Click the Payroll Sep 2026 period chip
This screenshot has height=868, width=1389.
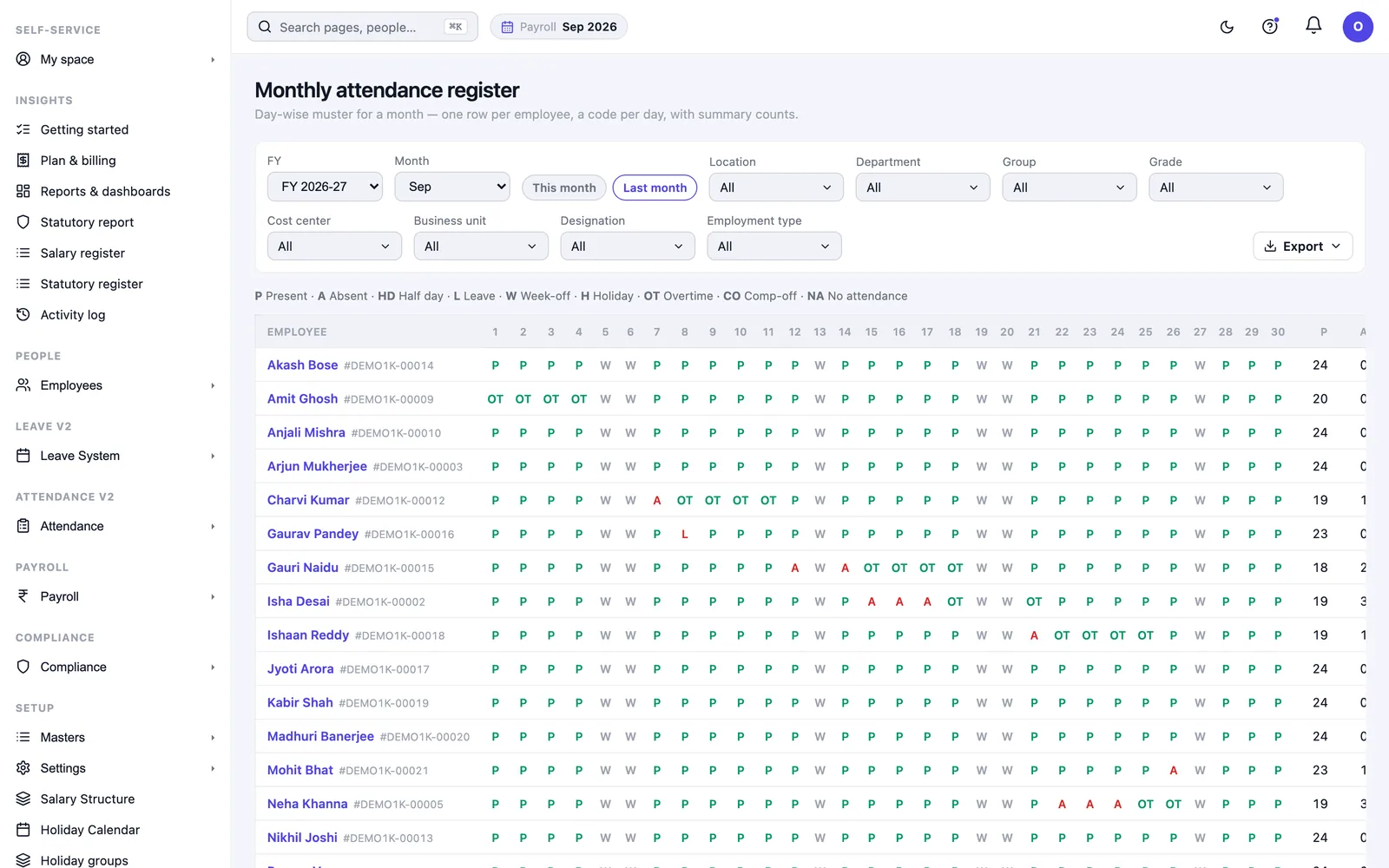[559, 27]
